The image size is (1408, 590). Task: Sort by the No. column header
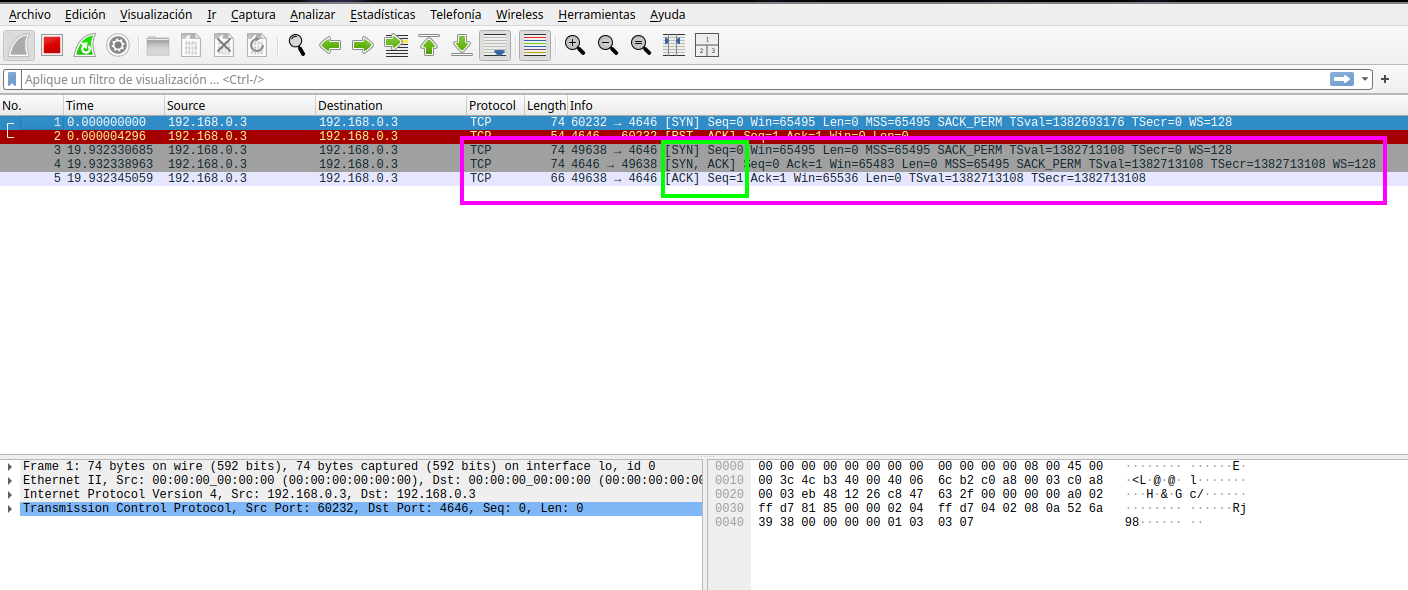(x=32, y=105)
